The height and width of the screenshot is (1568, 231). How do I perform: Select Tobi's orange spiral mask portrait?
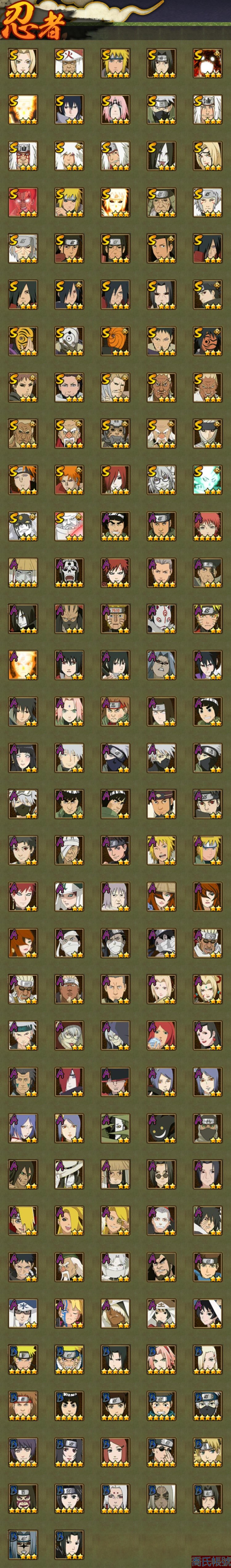[x=115, y=341]
